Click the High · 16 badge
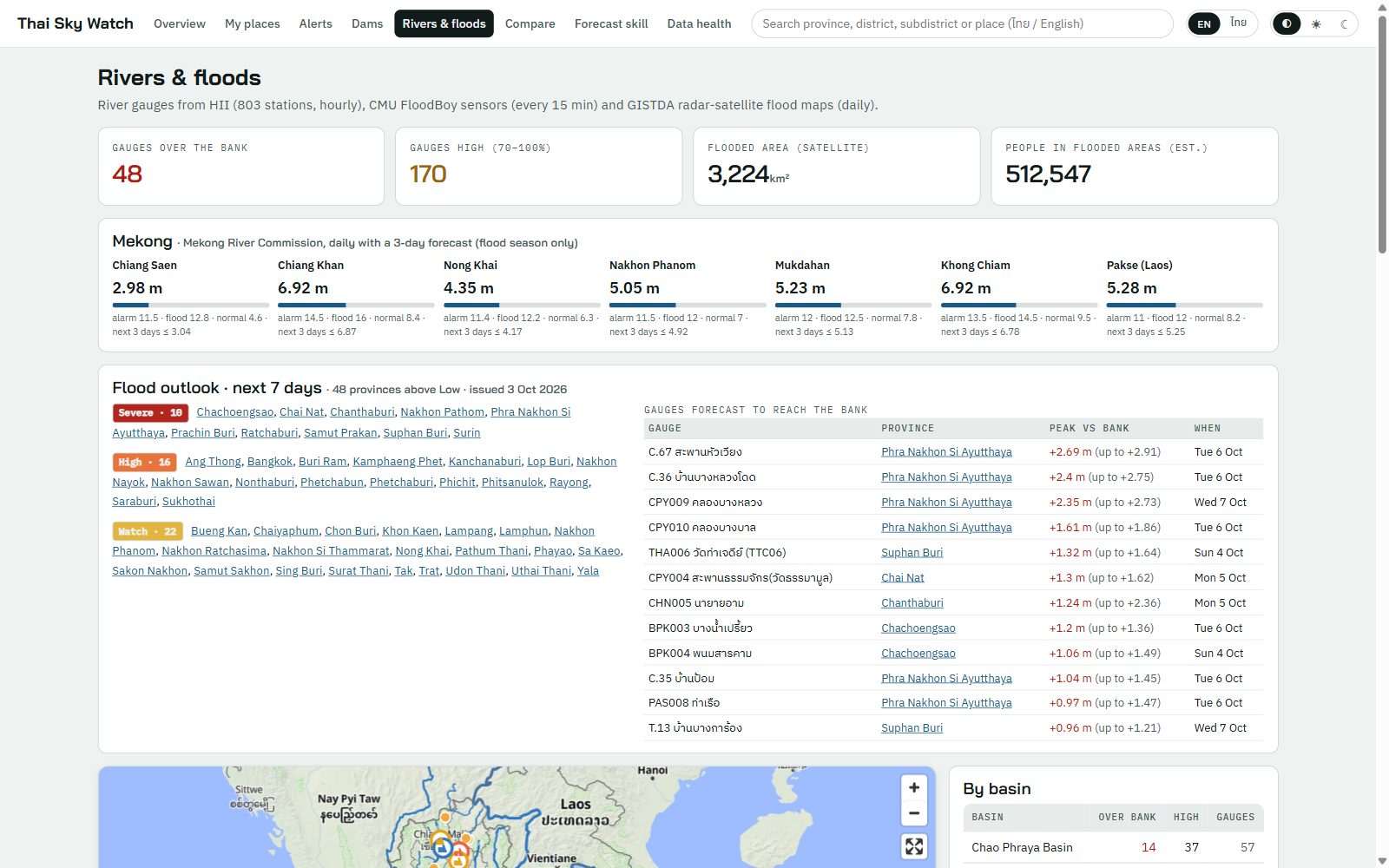 click(144, 463)
